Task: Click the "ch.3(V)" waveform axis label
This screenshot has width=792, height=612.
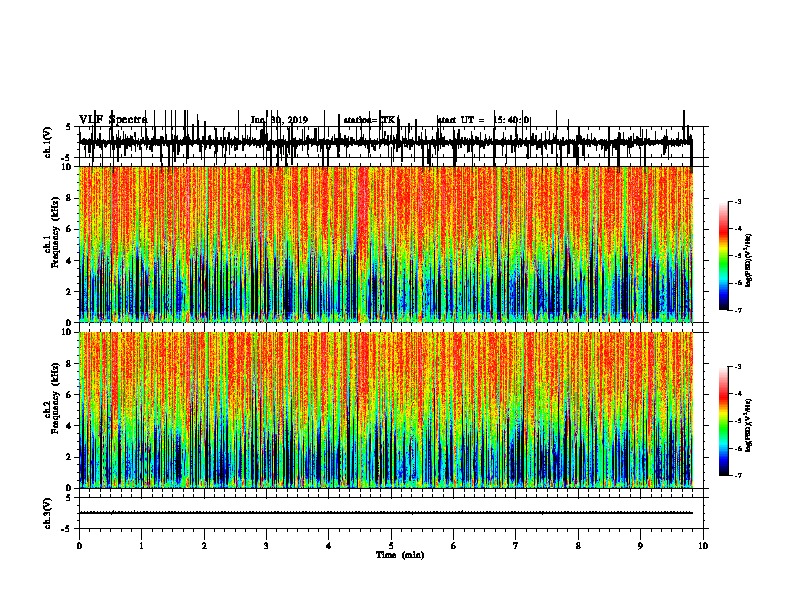Action: [47, 513]
